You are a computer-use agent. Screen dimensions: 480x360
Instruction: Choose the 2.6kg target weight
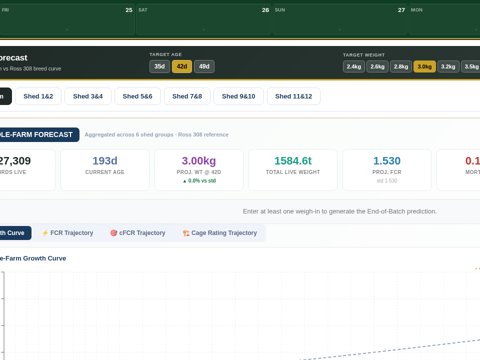tap(377, 67)
